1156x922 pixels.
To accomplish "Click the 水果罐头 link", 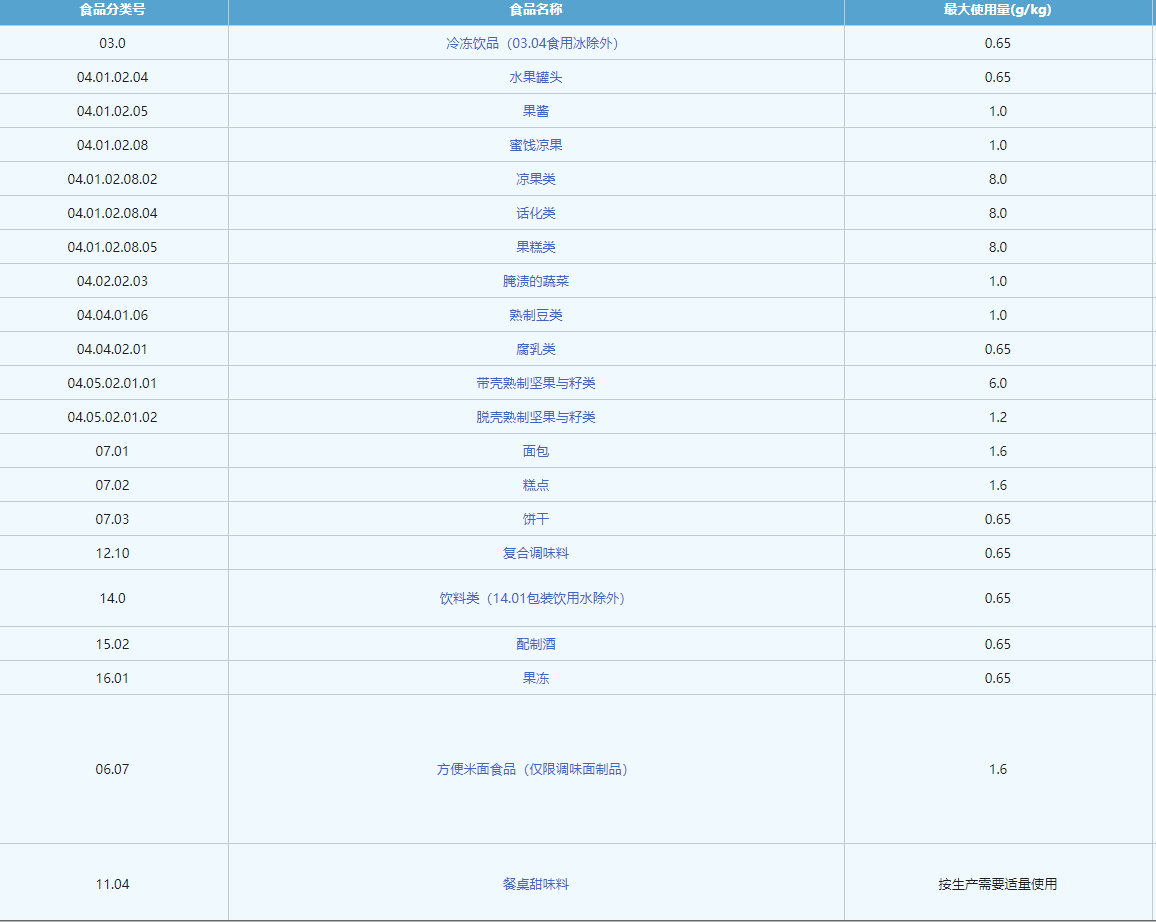I will point(535,77).
